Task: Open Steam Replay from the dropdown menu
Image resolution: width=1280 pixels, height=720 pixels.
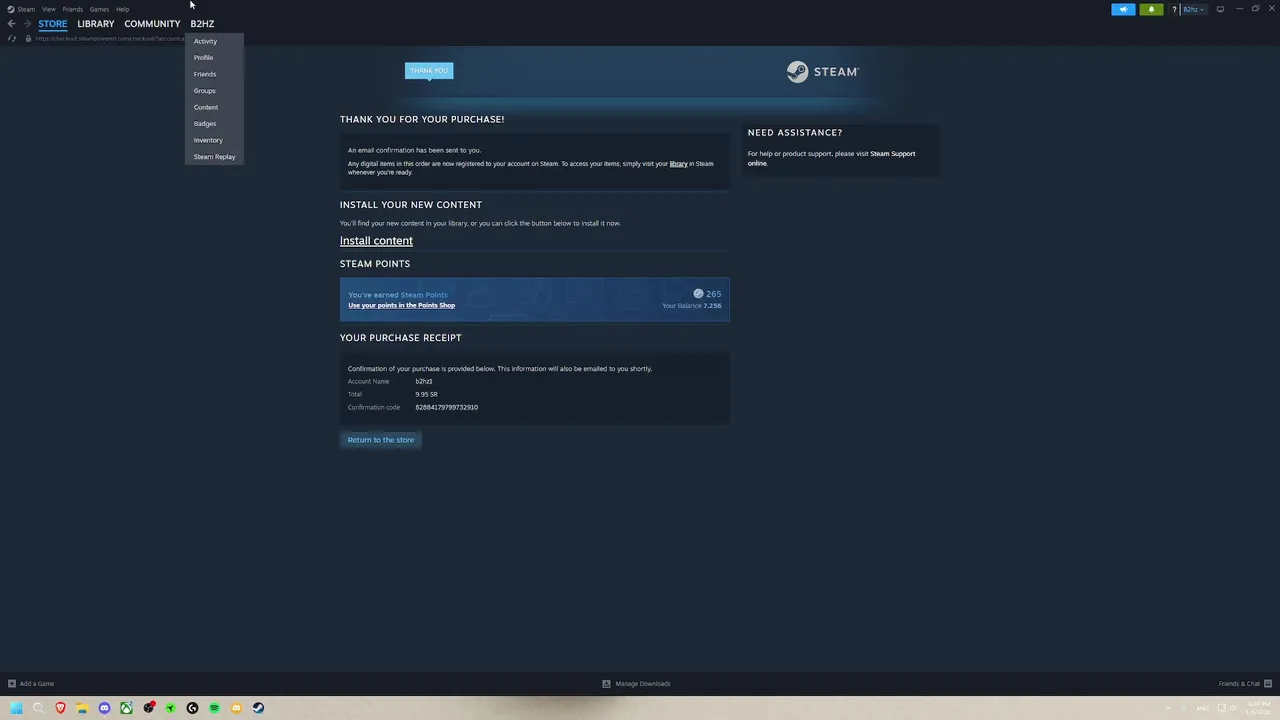Action: tap(214, 157)
